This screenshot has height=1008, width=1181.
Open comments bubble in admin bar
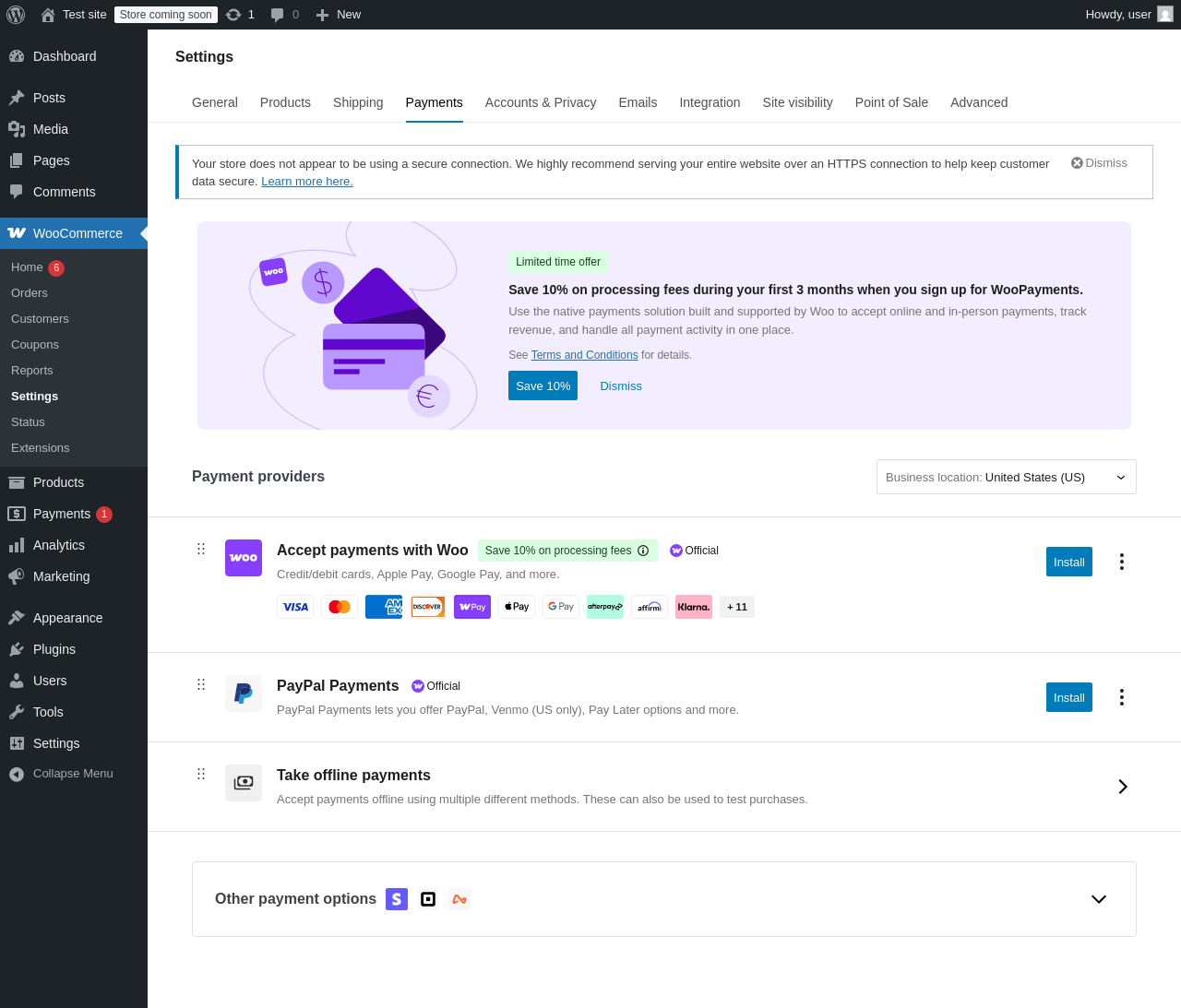pyautogui.click(x=277, y=15)
